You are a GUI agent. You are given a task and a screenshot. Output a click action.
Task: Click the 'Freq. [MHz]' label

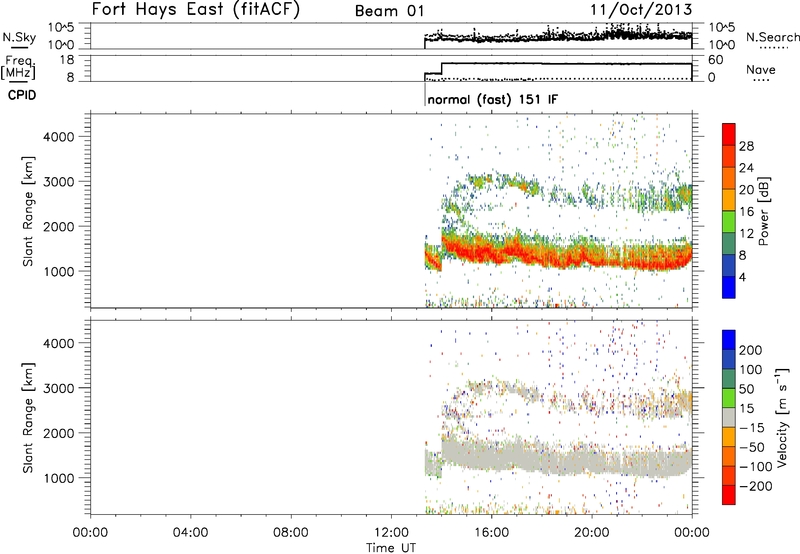tap(18, 68)
